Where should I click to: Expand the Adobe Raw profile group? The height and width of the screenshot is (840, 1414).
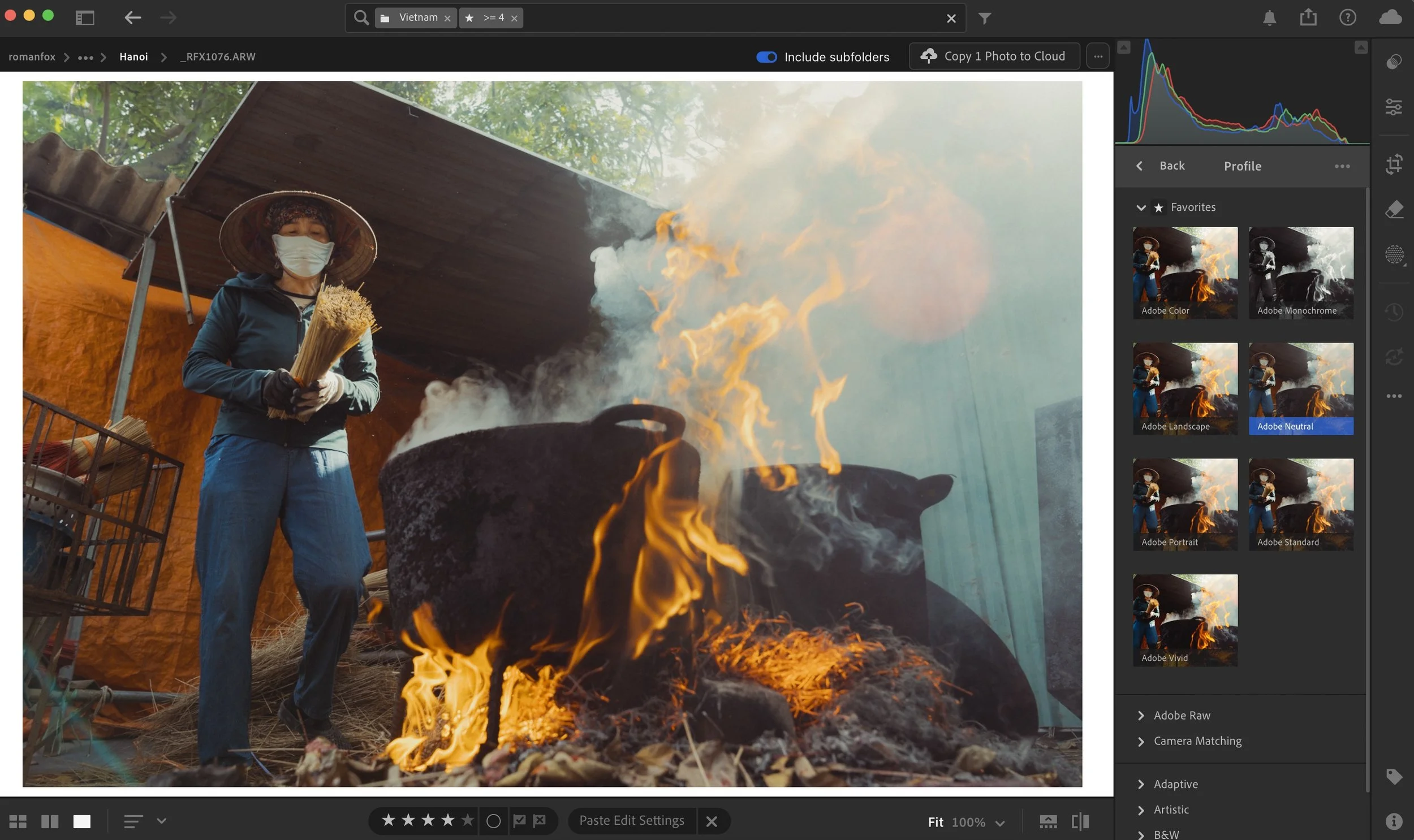pos(1182,716)
